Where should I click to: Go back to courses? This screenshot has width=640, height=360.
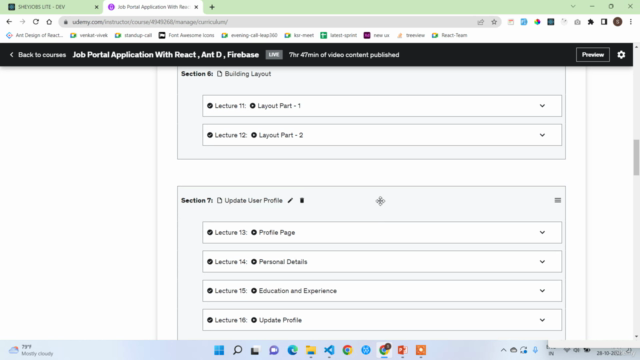coord(38,55)
